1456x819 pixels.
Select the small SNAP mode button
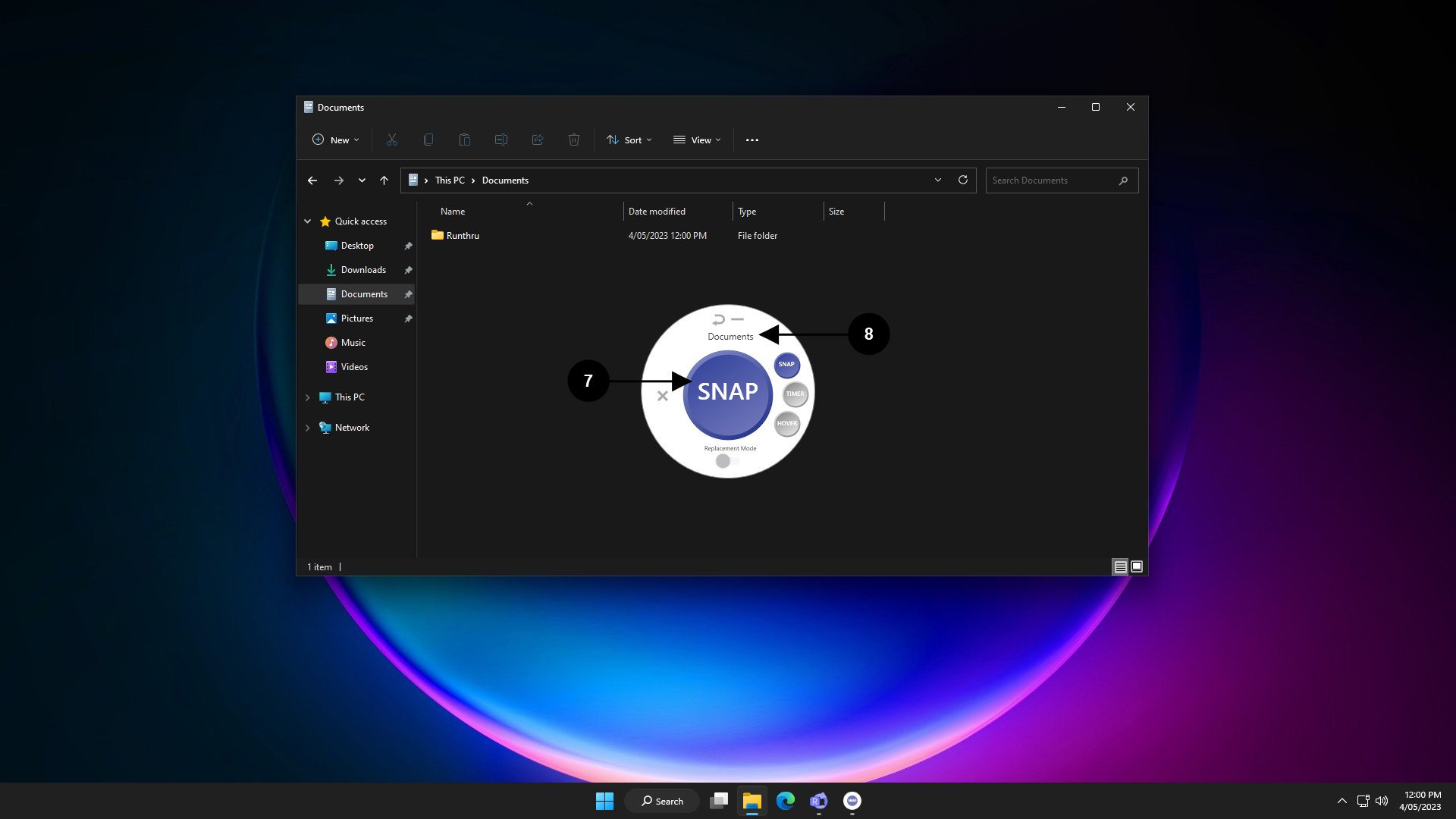(786, 365)
